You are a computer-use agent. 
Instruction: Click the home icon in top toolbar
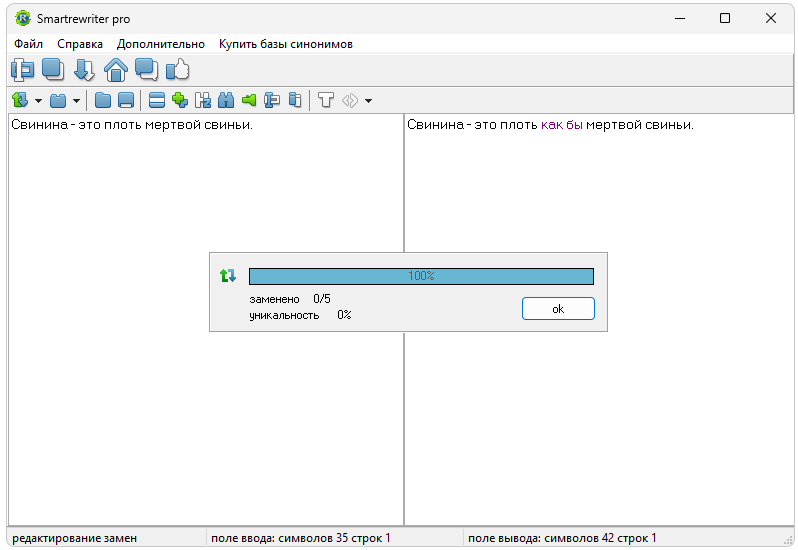(x=116, y=70)
